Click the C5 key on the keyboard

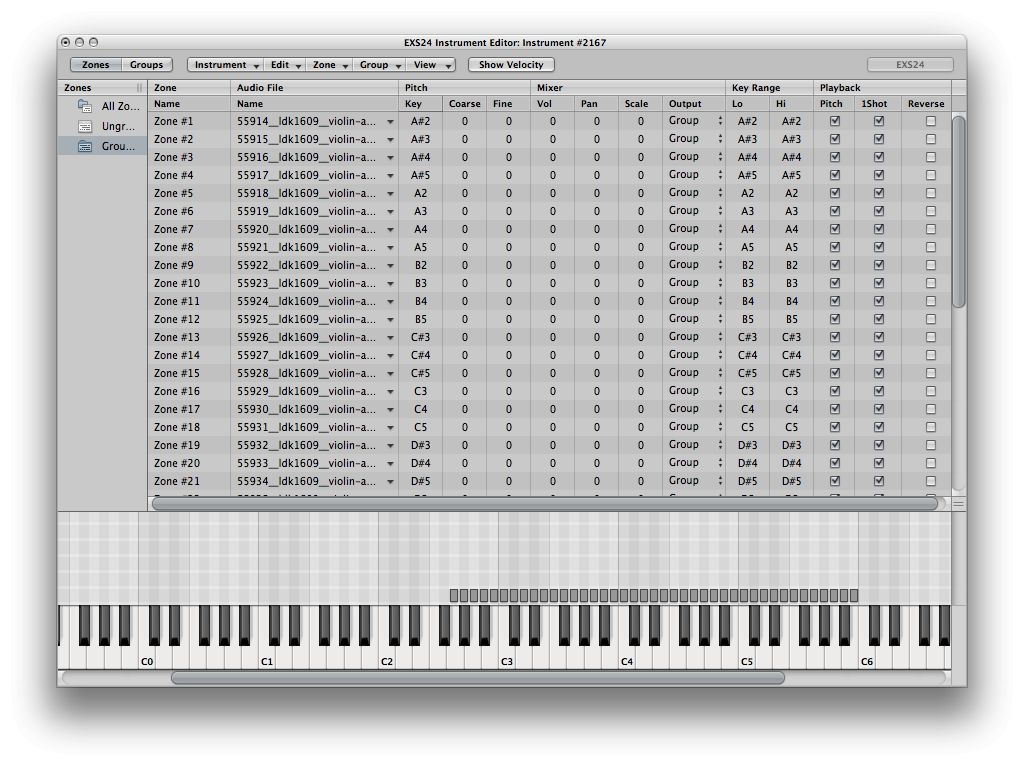[x=746, y=658]
